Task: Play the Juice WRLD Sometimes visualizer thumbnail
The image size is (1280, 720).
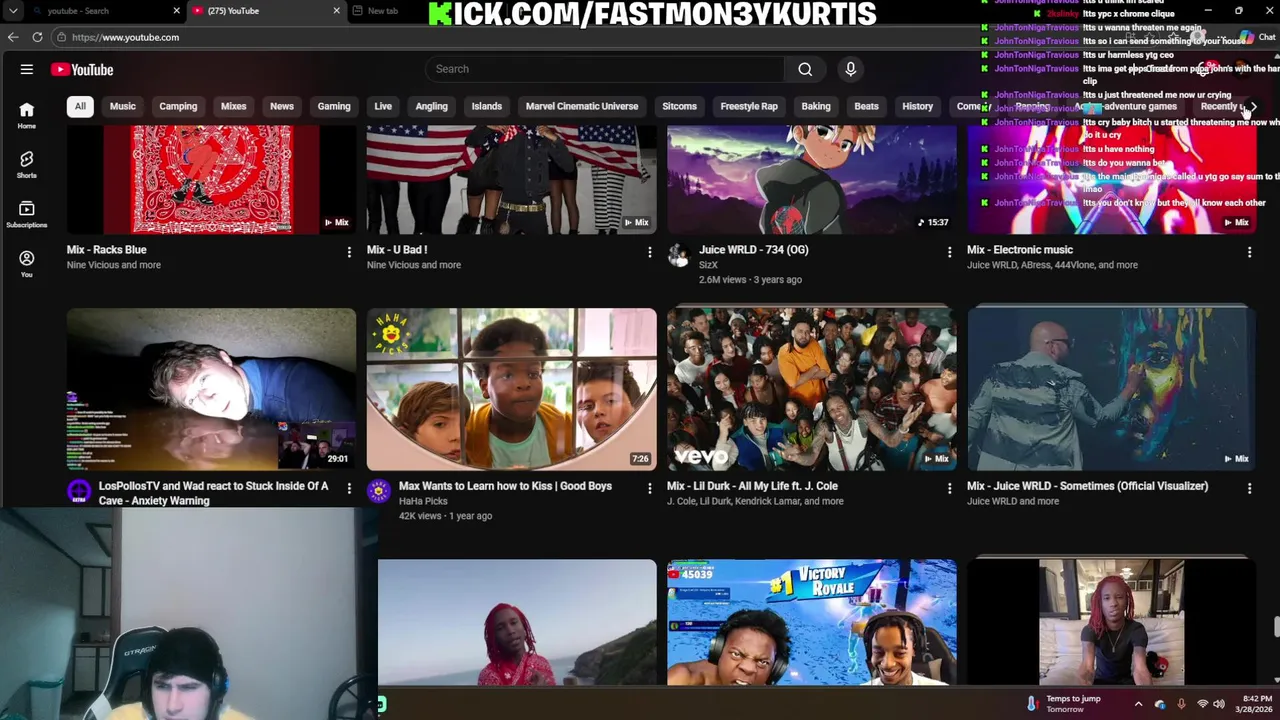Action: pyautogui.click(x=1111, y=389)
